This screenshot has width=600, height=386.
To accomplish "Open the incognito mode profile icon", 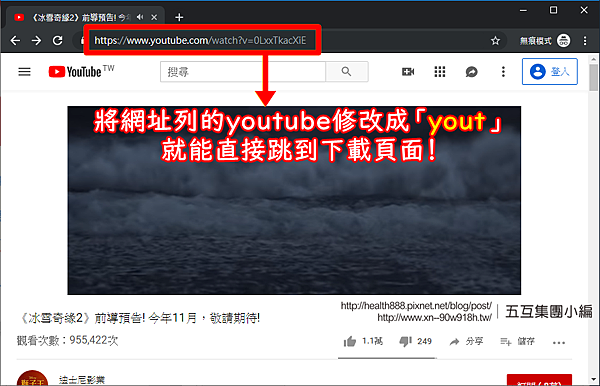I will click(563, 40).
